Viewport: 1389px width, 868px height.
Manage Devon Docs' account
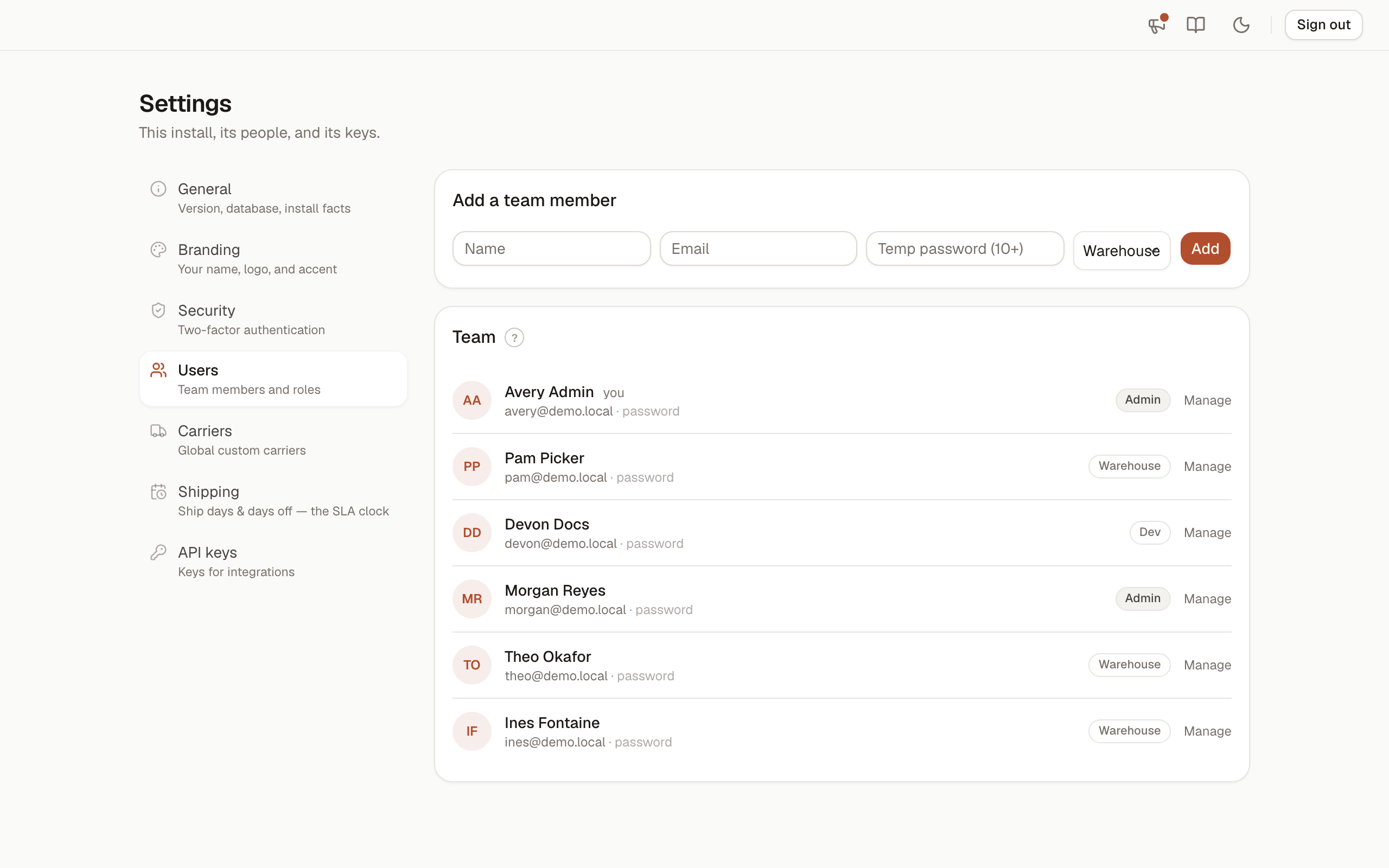point(1207,533)
